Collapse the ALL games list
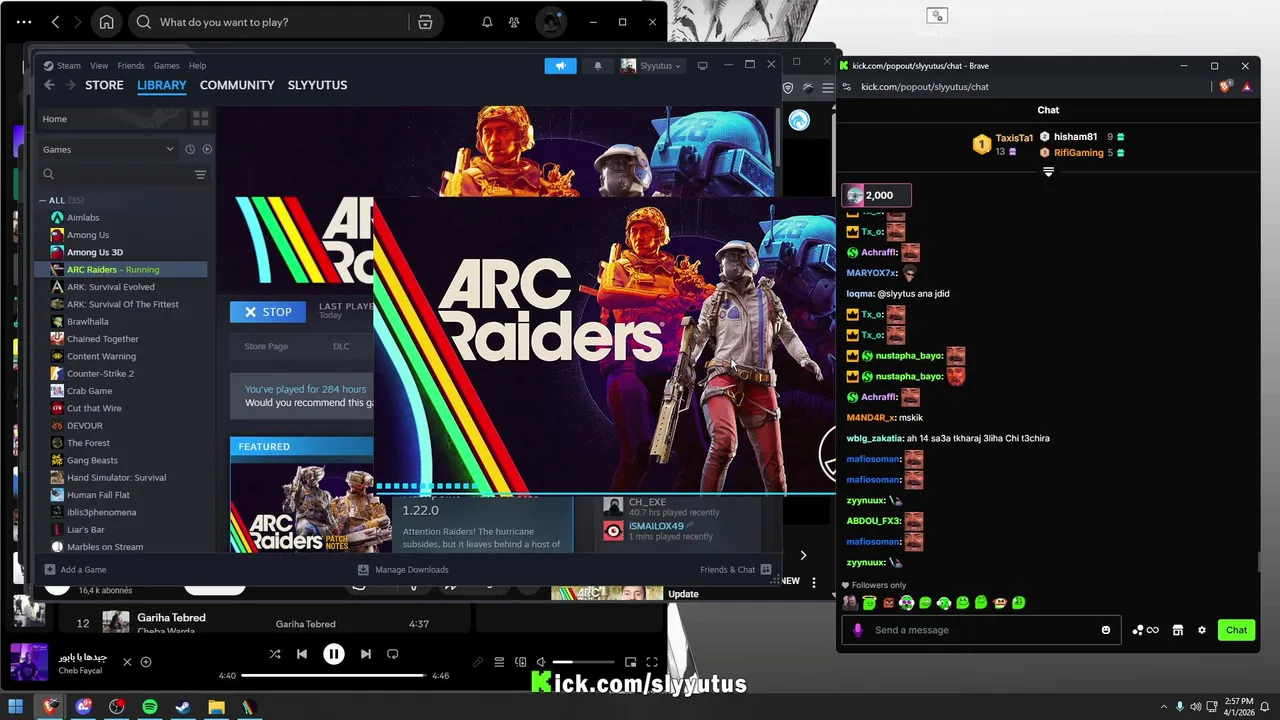 point(43,200)
